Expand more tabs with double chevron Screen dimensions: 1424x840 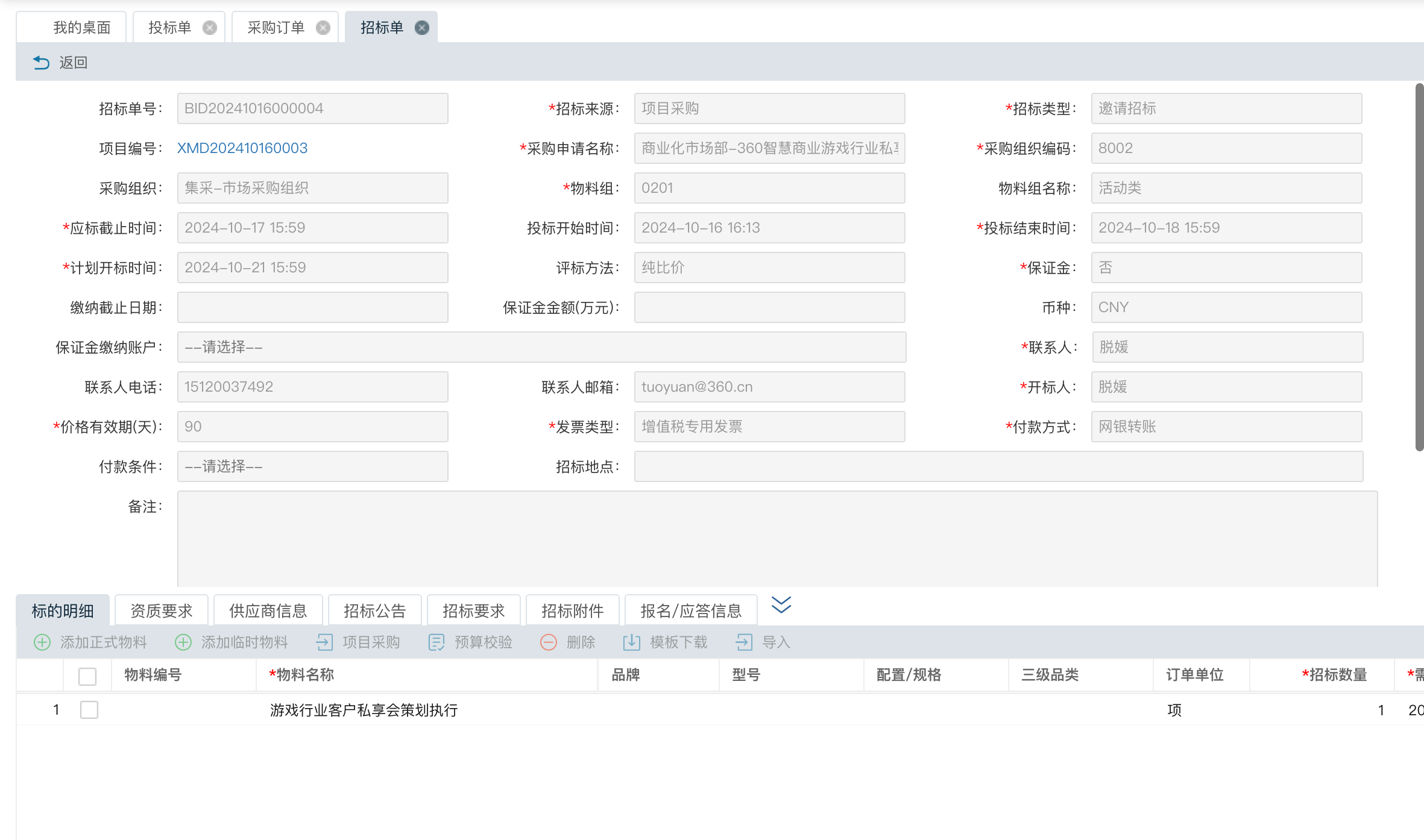781,604
